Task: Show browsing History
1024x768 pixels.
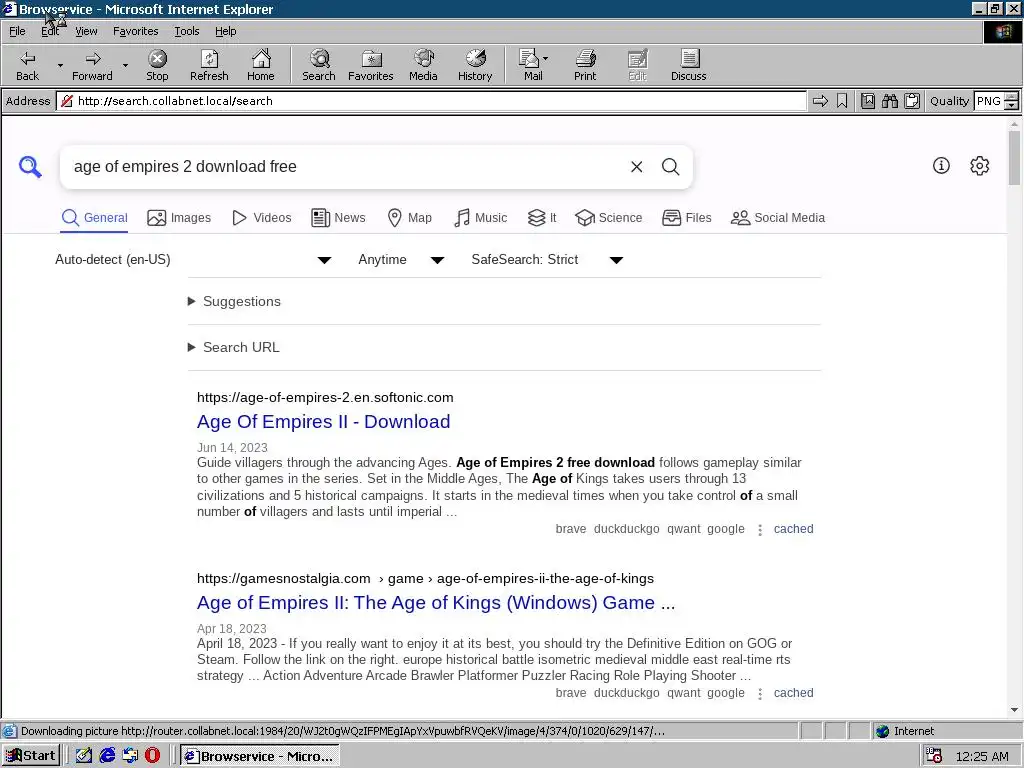Action: point(475,65)
